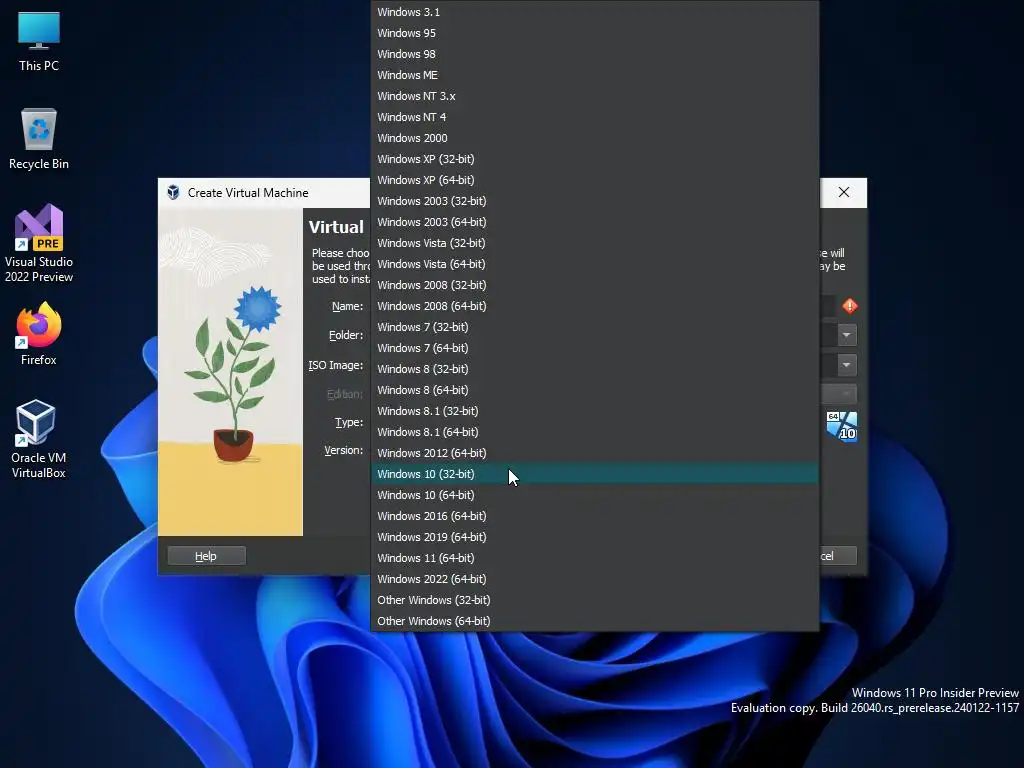Select Windows 11 (64-bit)

595,558
